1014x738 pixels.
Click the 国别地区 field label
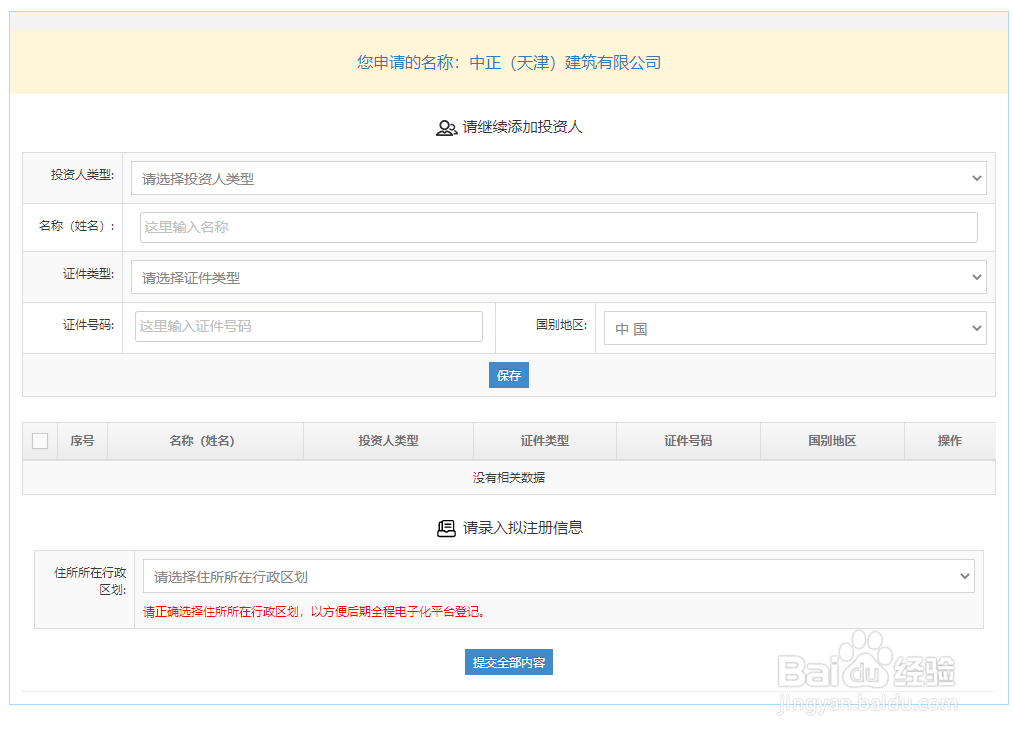(x=545, y=327)
